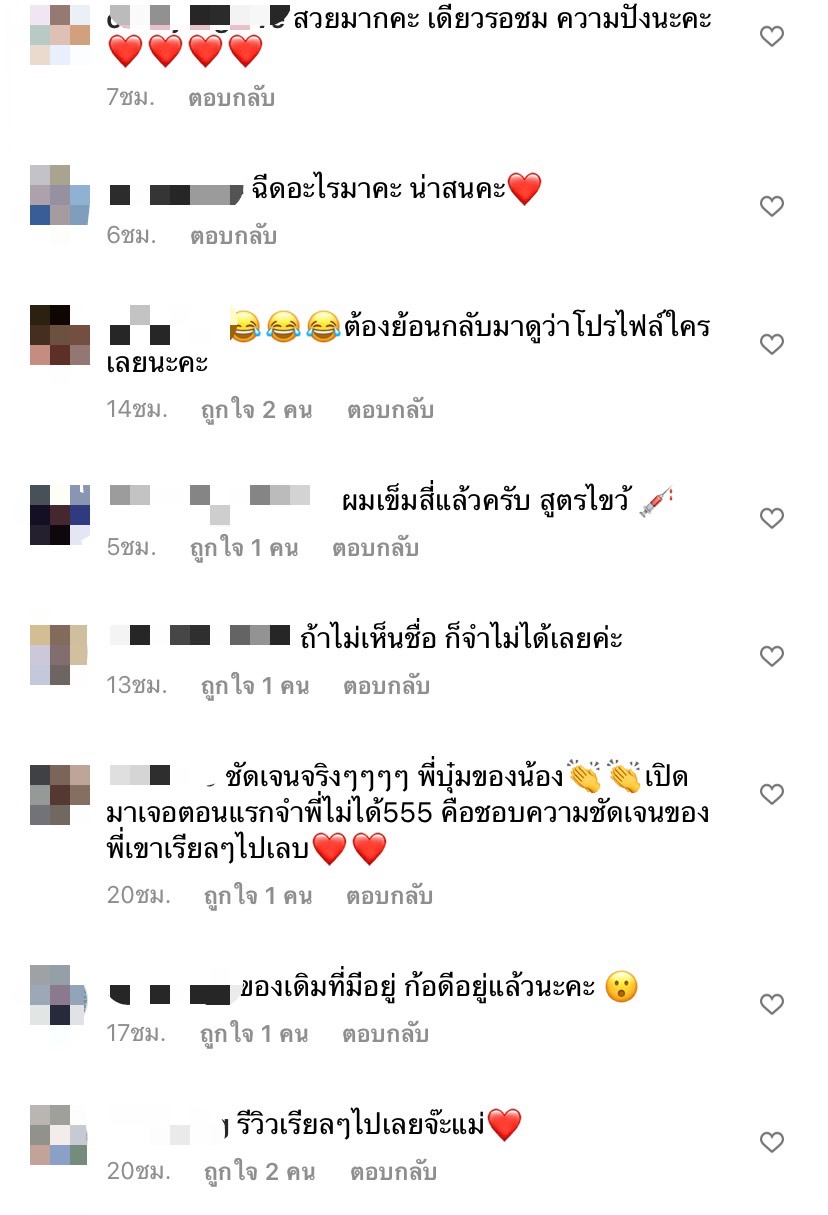Heart the comment starting ชัดเจนจริงๆ
The width and height of the screenshot is (828, 1215).
(771, 794)
